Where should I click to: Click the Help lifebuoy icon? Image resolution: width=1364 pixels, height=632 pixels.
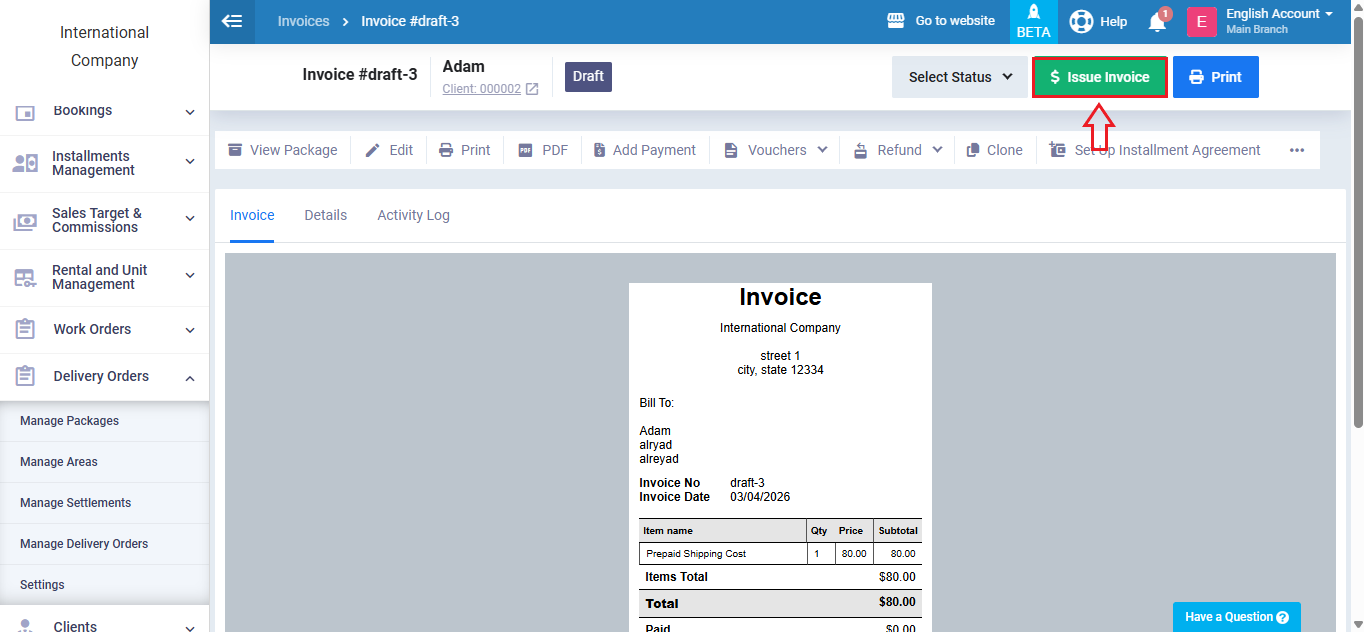pos(1081,21)
